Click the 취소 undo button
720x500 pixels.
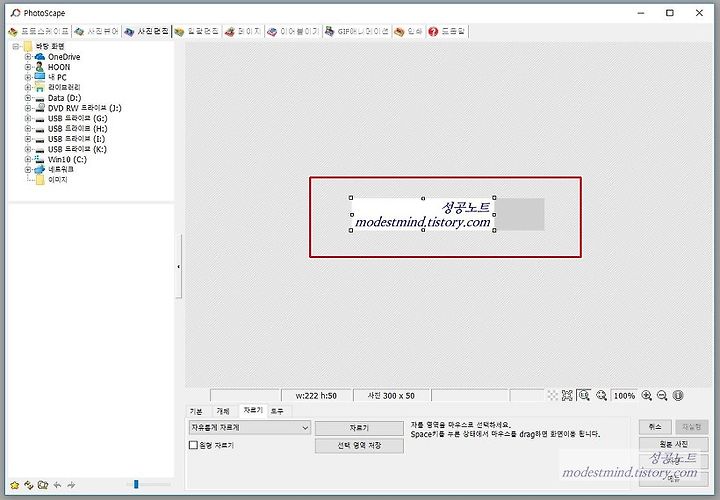[655, 427]
